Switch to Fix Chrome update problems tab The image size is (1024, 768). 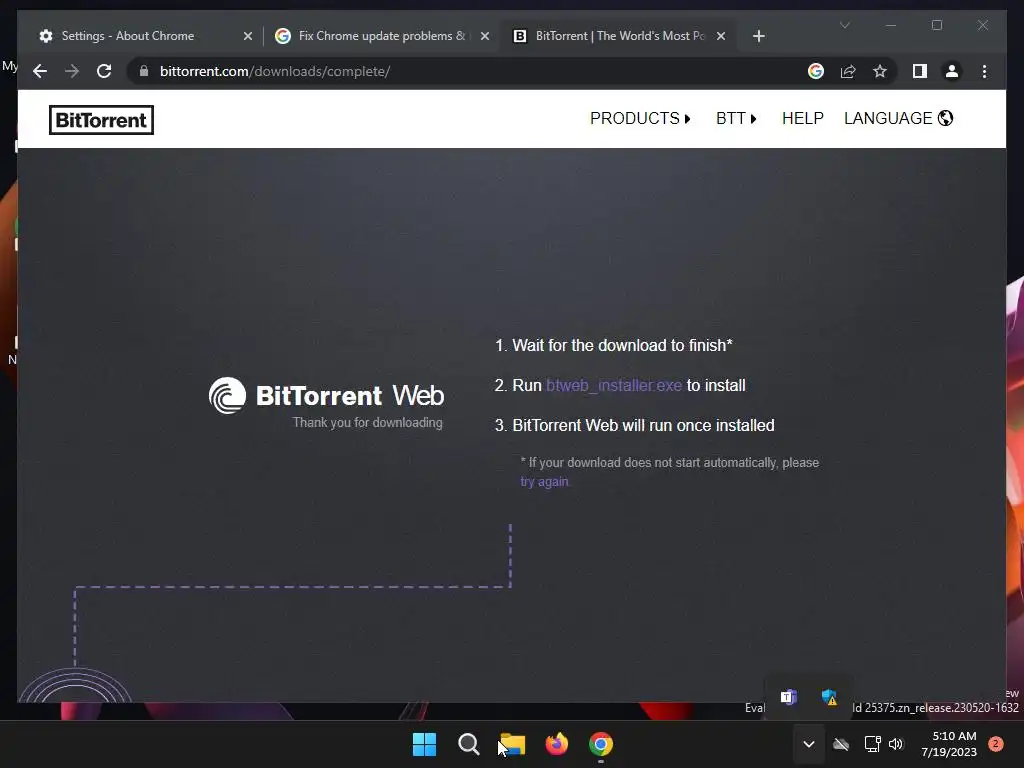[382, 36]
